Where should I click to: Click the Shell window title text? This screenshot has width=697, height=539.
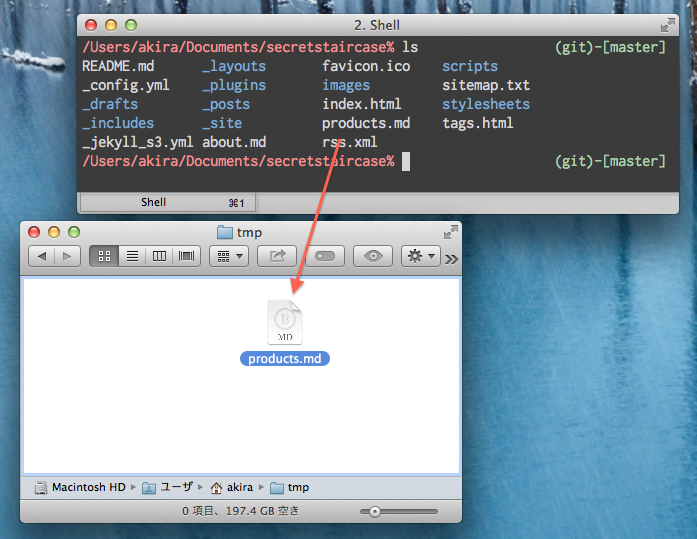pos(377,25)
